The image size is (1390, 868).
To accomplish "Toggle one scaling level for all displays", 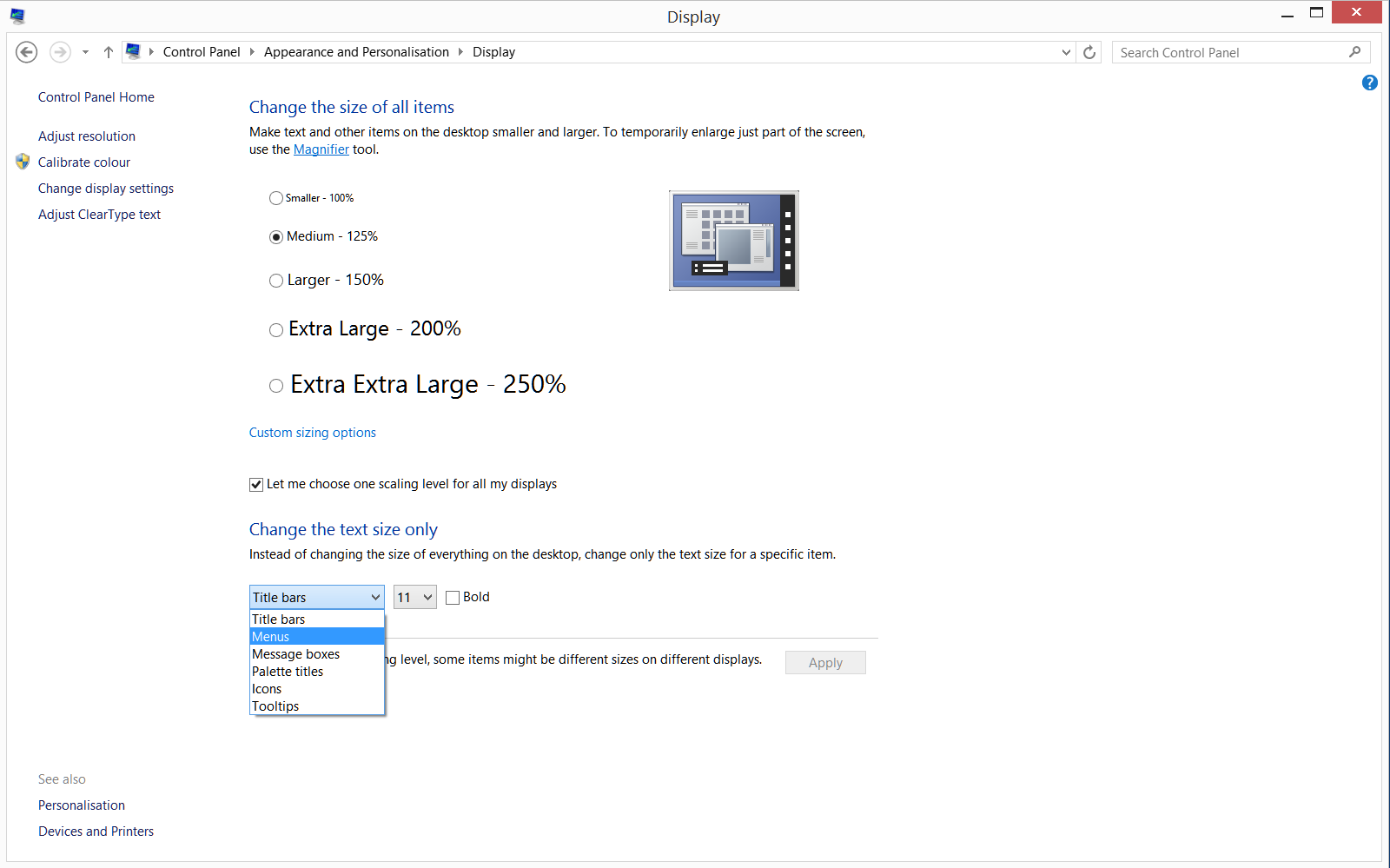I will tap(256, 485).
